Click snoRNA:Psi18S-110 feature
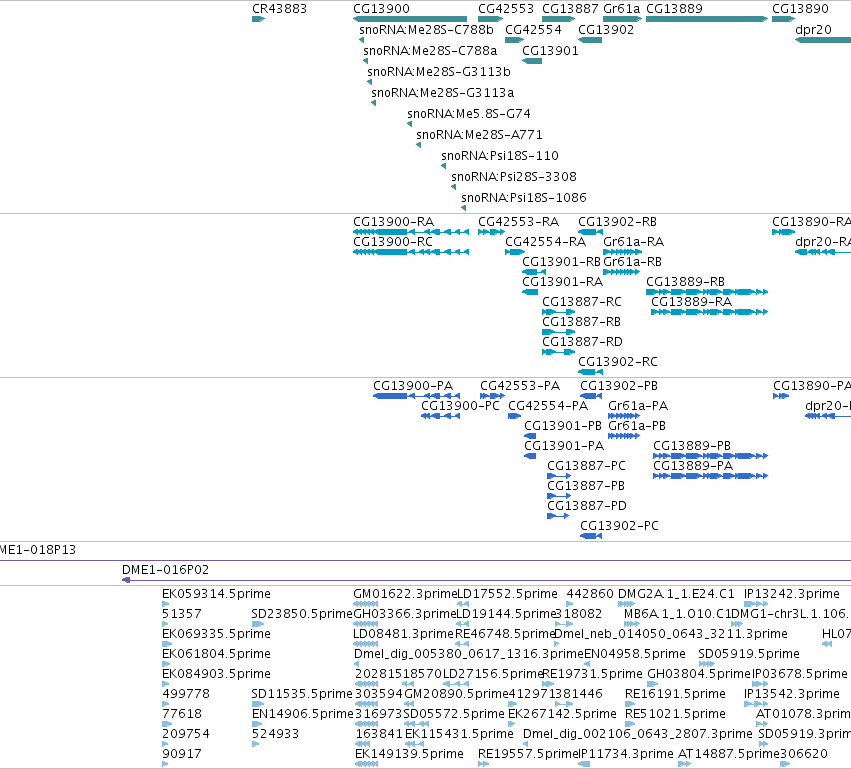 [x=443, y=166]
